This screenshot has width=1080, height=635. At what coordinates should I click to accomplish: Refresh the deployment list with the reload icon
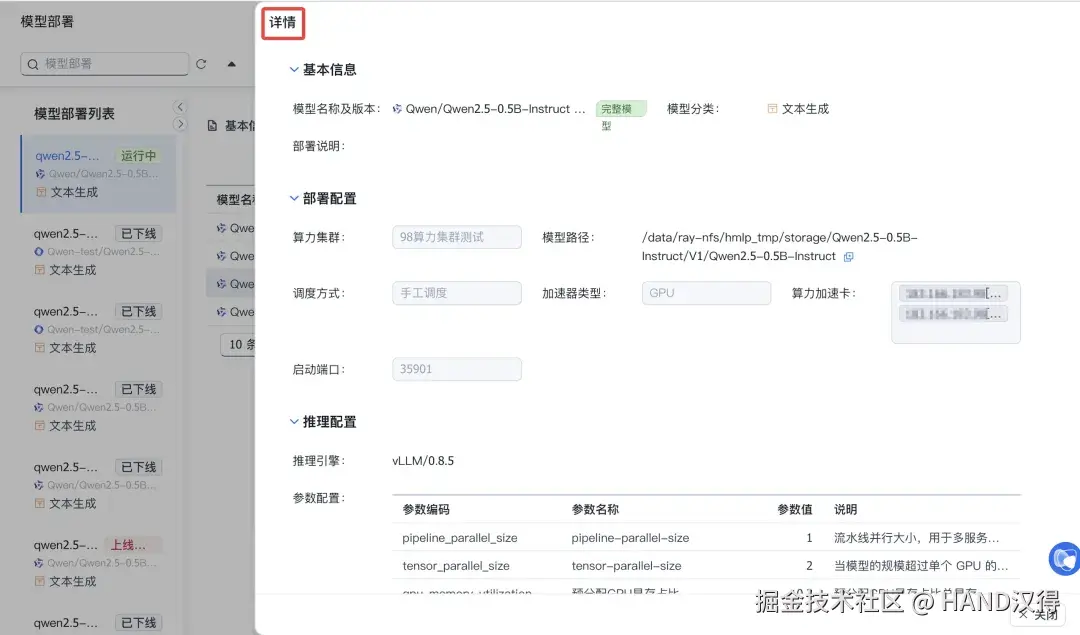(x=201, y=64)
